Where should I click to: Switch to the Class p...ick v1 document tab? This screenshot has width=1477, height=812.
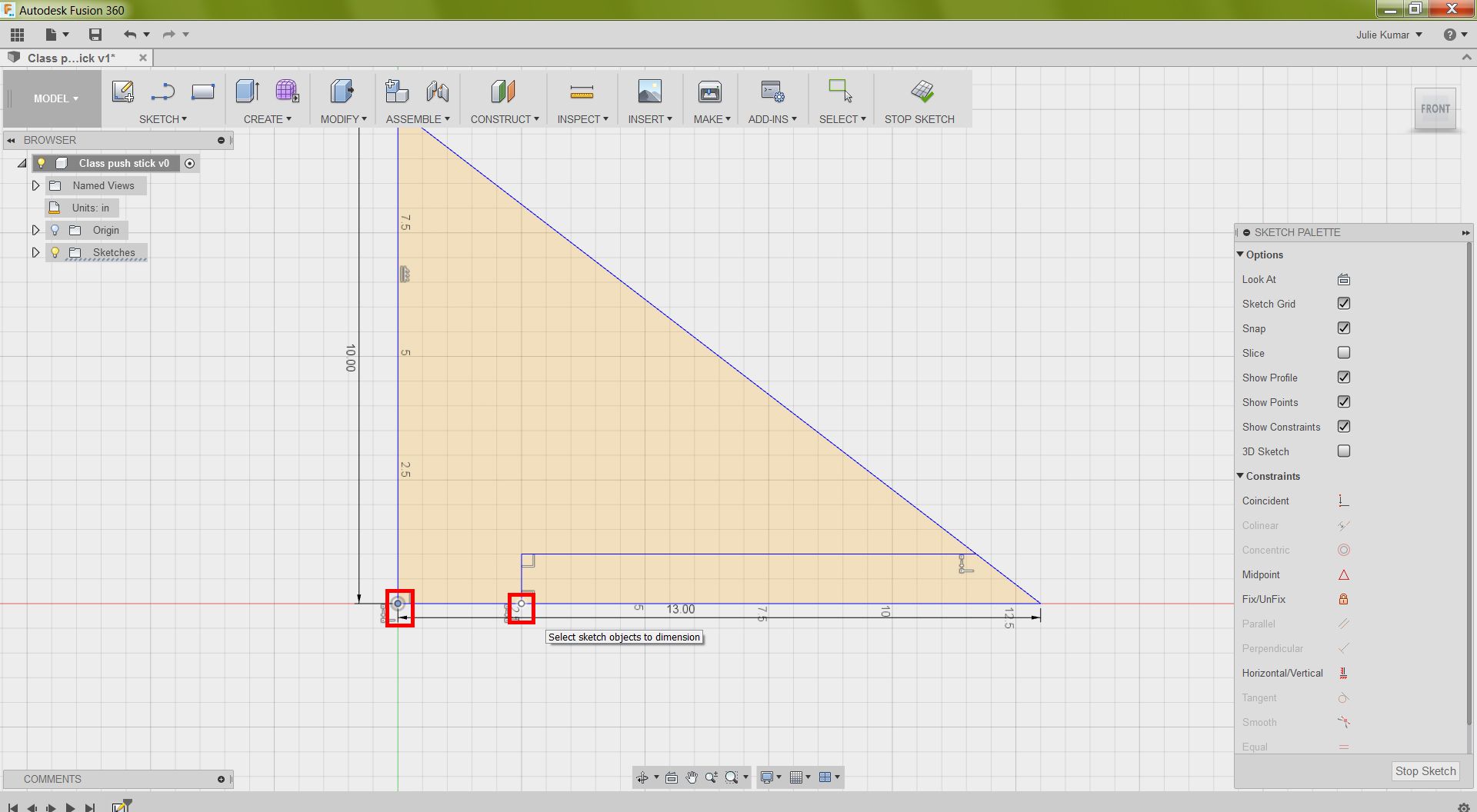click(x=69, y=58)
